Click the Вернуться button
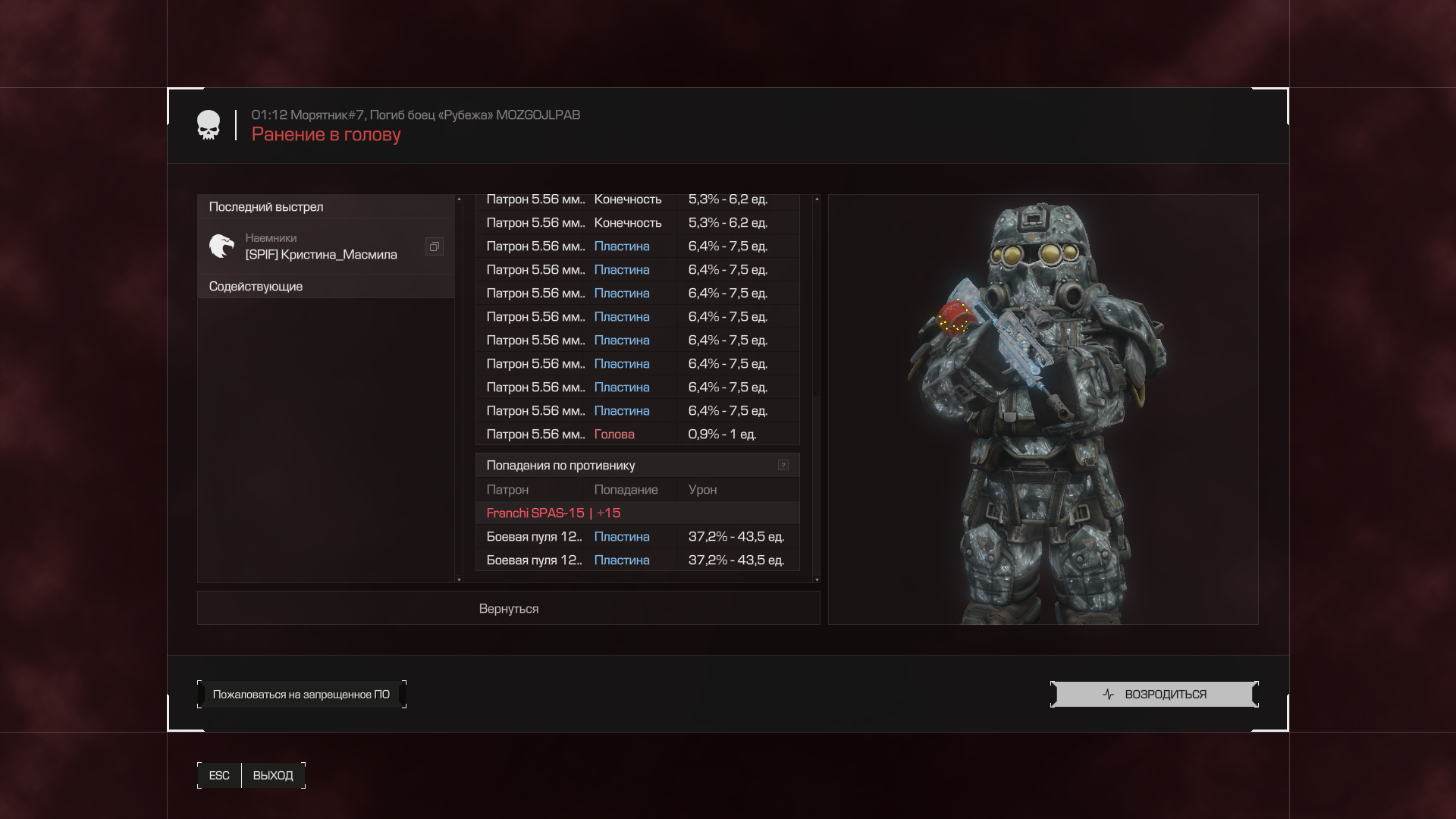 click(508, 608)
